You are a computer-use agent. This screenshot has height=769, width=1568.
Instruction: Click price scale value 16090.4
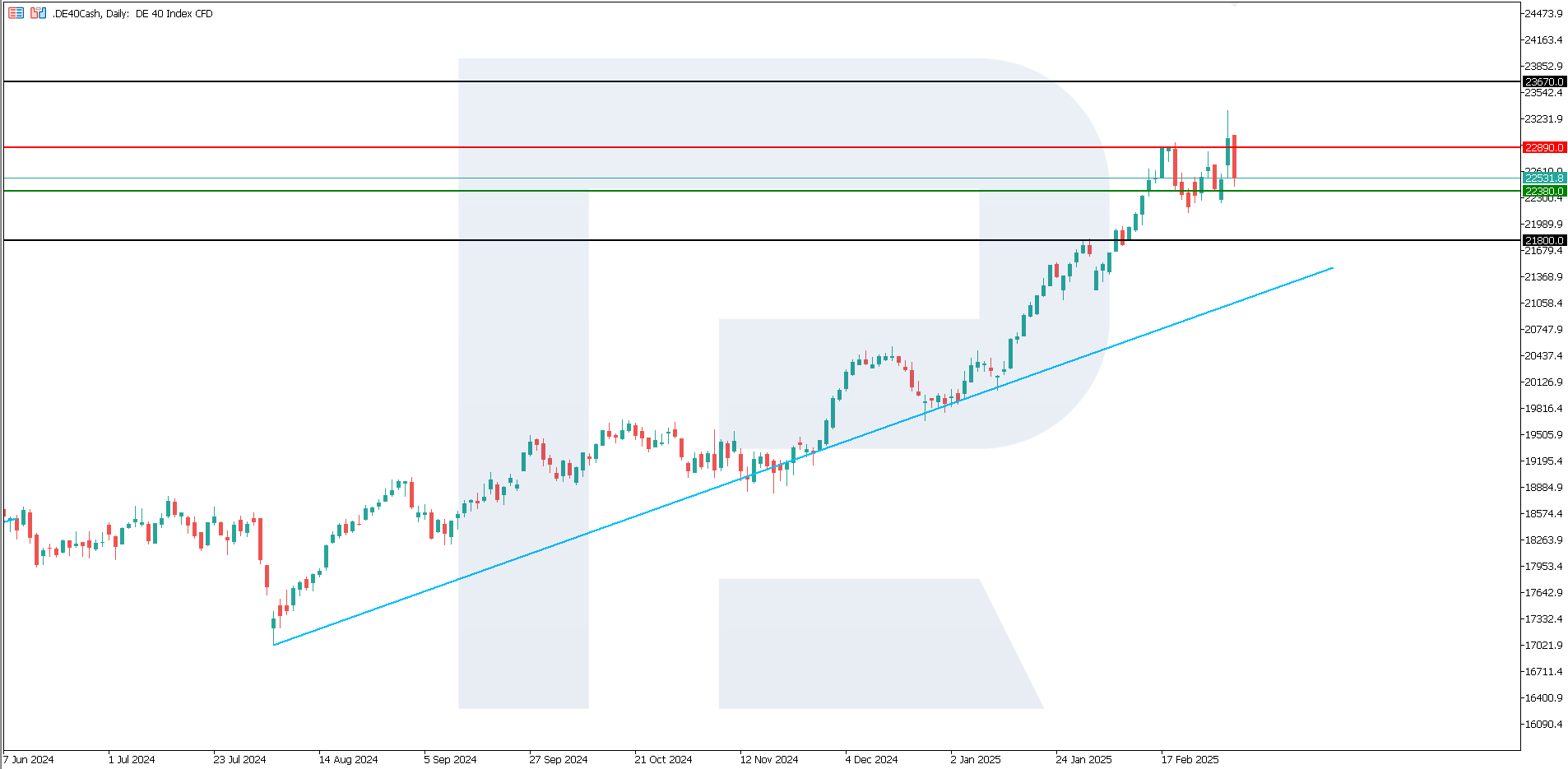coord(1543,725)
